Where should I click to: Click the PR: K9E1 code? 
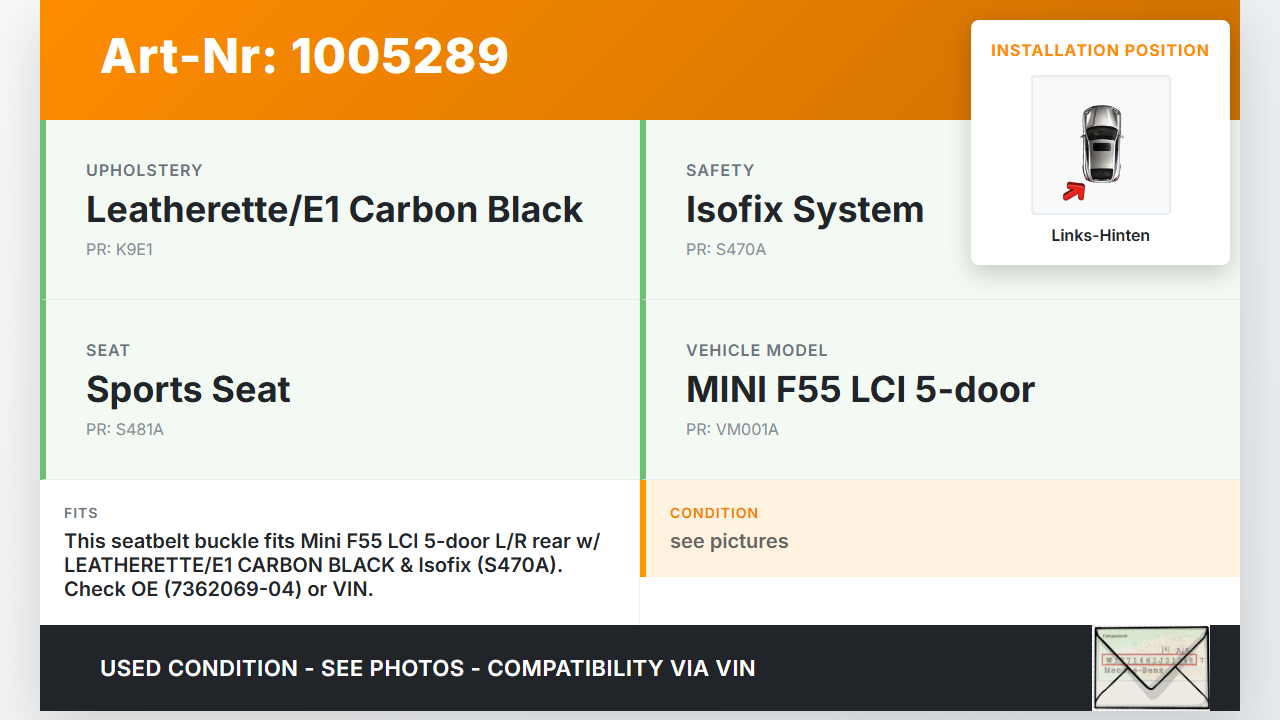pos(119,250)
